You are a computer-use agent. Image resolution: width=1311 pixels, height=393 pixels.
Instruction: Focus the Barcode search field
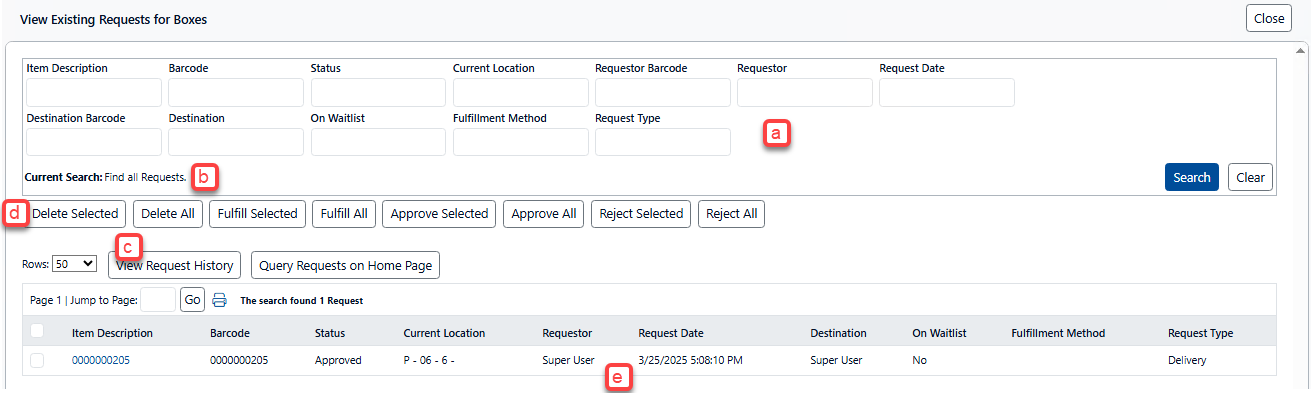[236, 92]
